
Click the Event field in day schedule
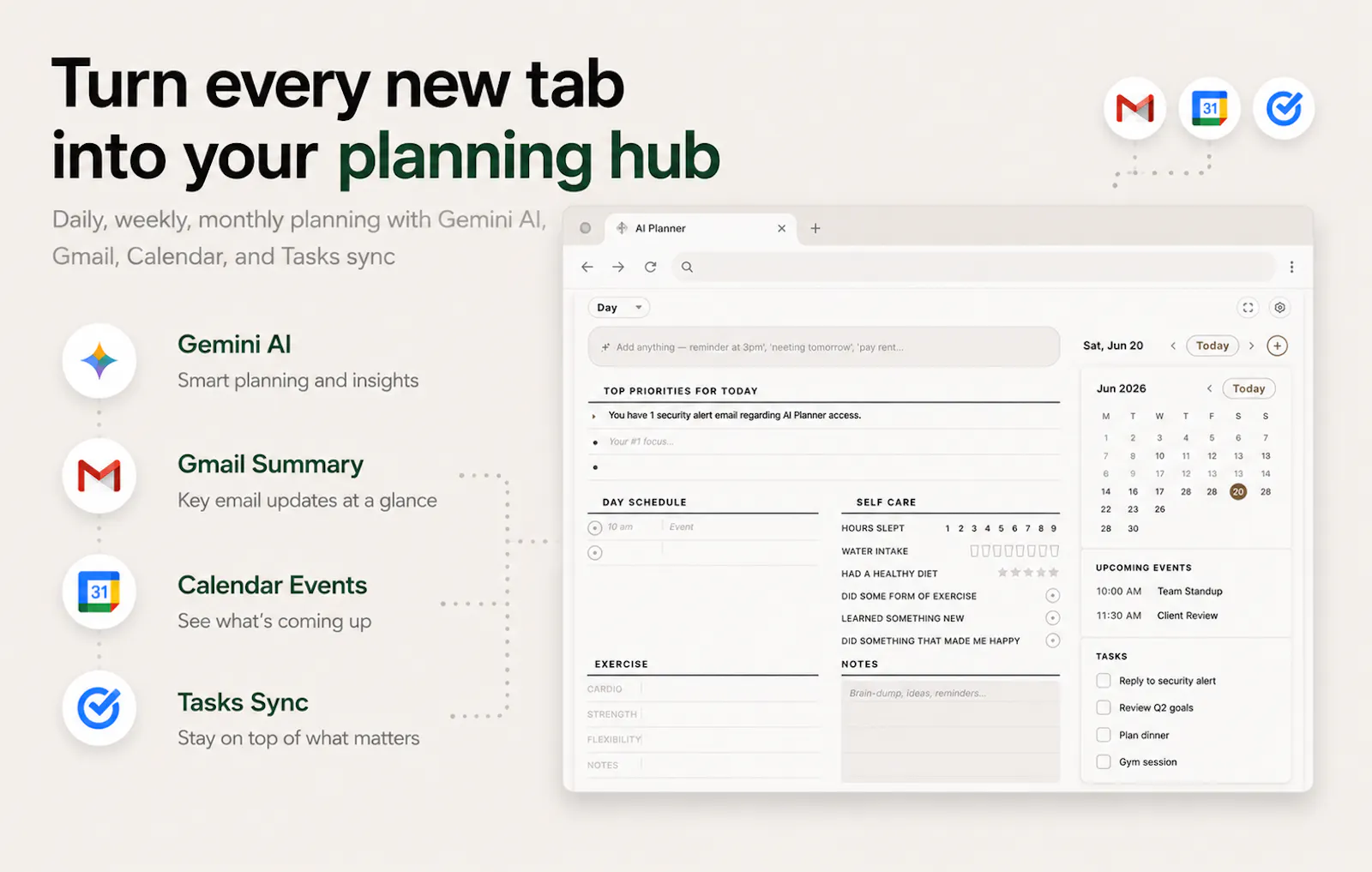(x=741, y=527)
